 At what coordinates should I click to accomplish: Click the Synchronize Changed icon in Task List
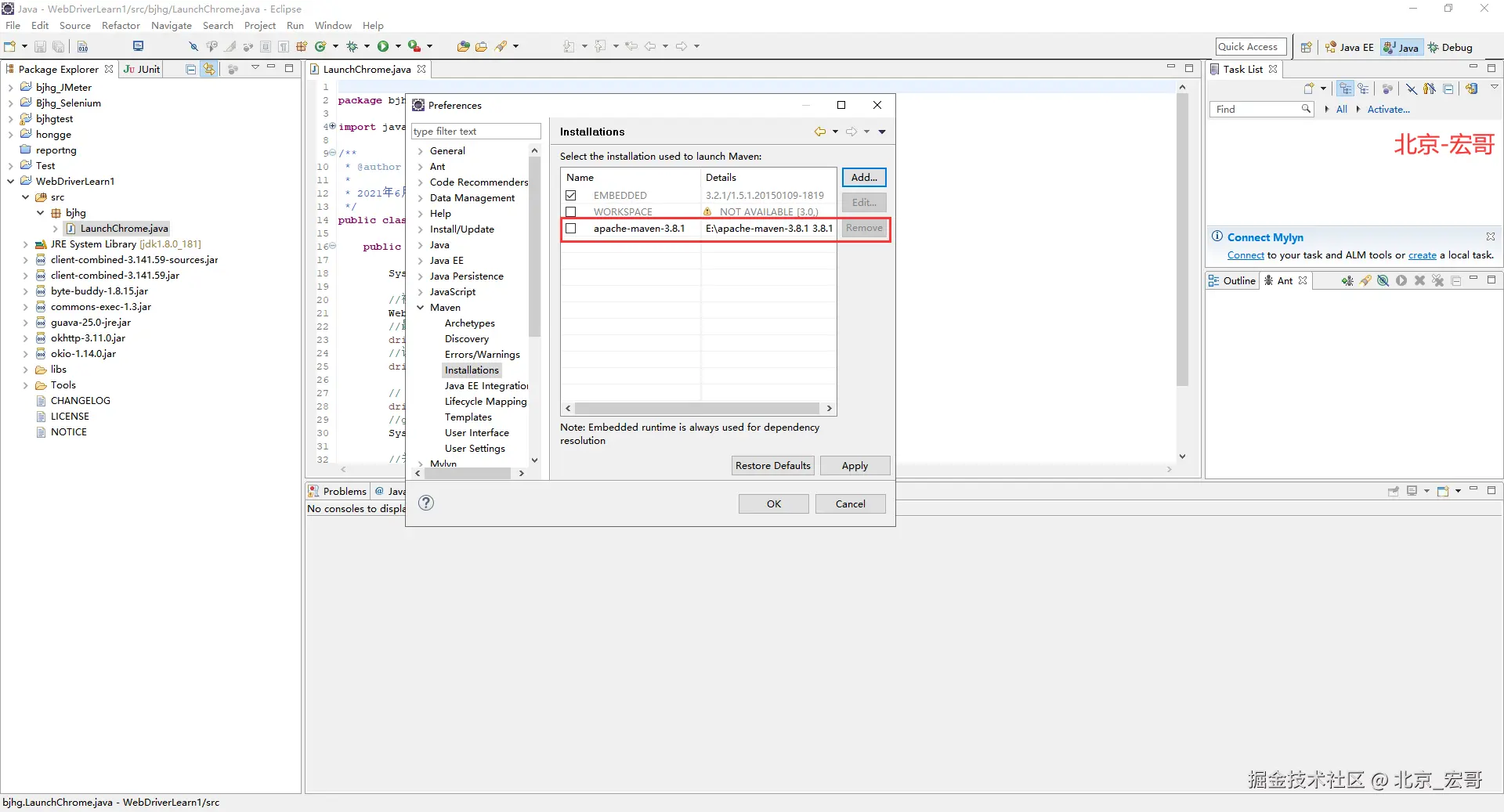click(1472, 88)
